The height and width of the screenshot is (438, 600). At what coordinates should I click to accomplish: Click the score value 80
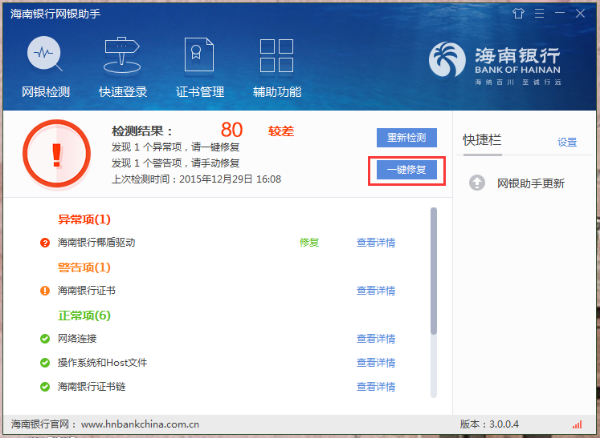tap(232, 130)
